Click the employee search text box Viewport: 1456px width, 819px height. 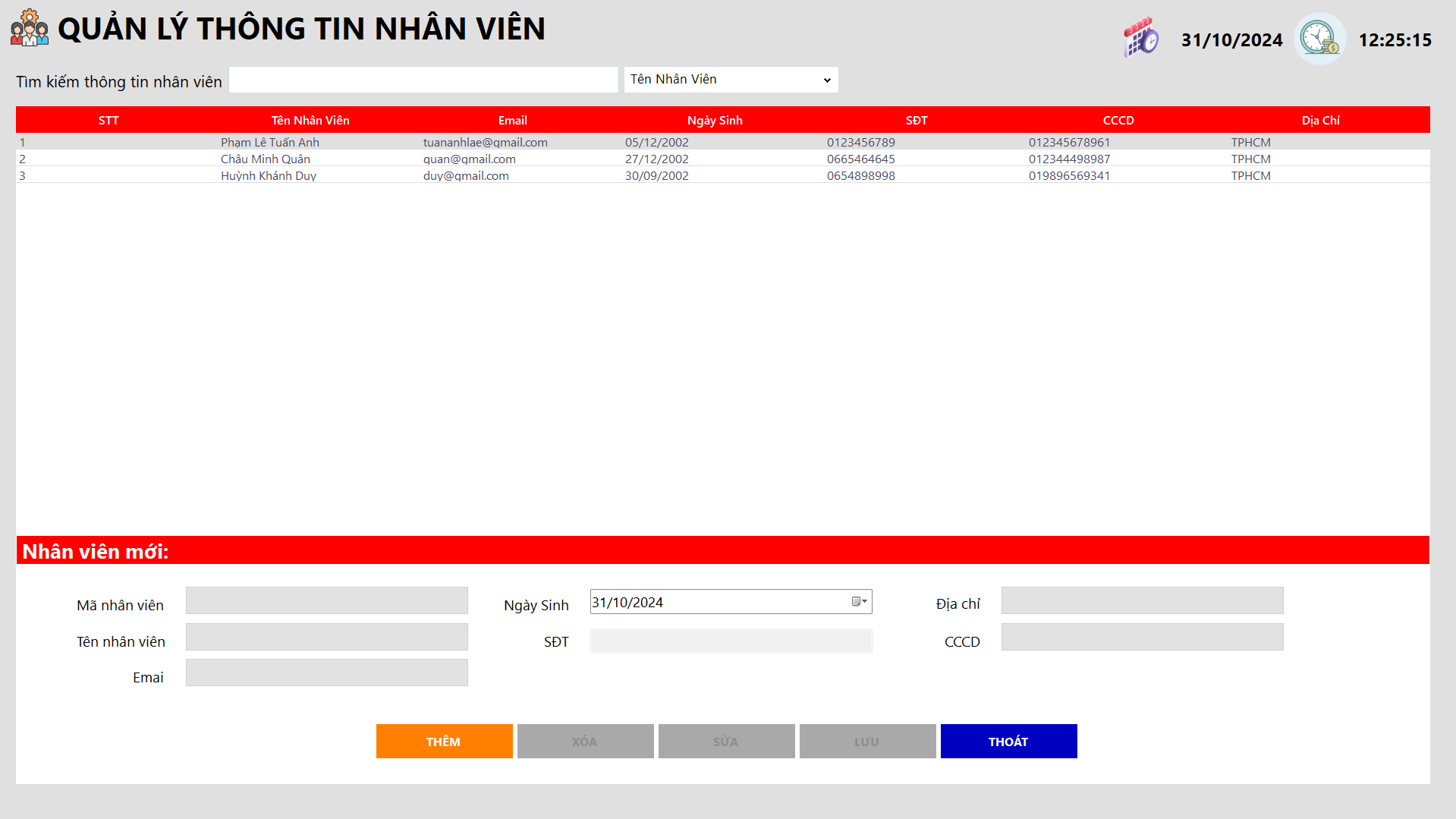point(423,80)
